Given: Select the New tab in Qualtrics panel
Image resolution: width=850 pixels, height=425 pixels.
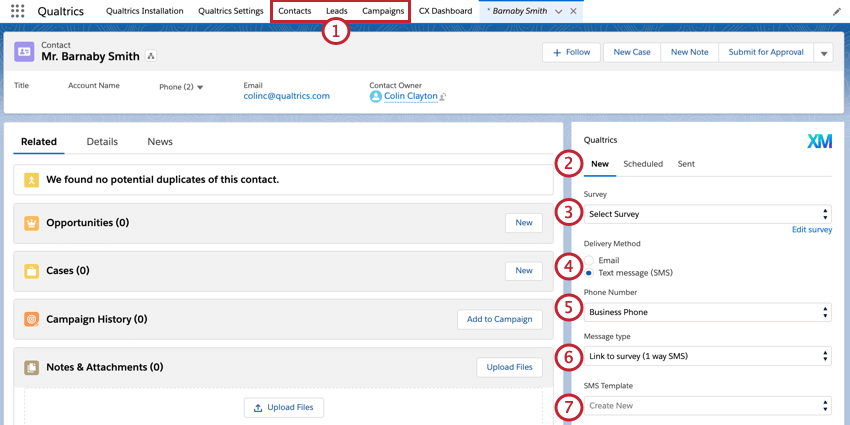Looking at the screenshot, I should (x=600, y=164).
